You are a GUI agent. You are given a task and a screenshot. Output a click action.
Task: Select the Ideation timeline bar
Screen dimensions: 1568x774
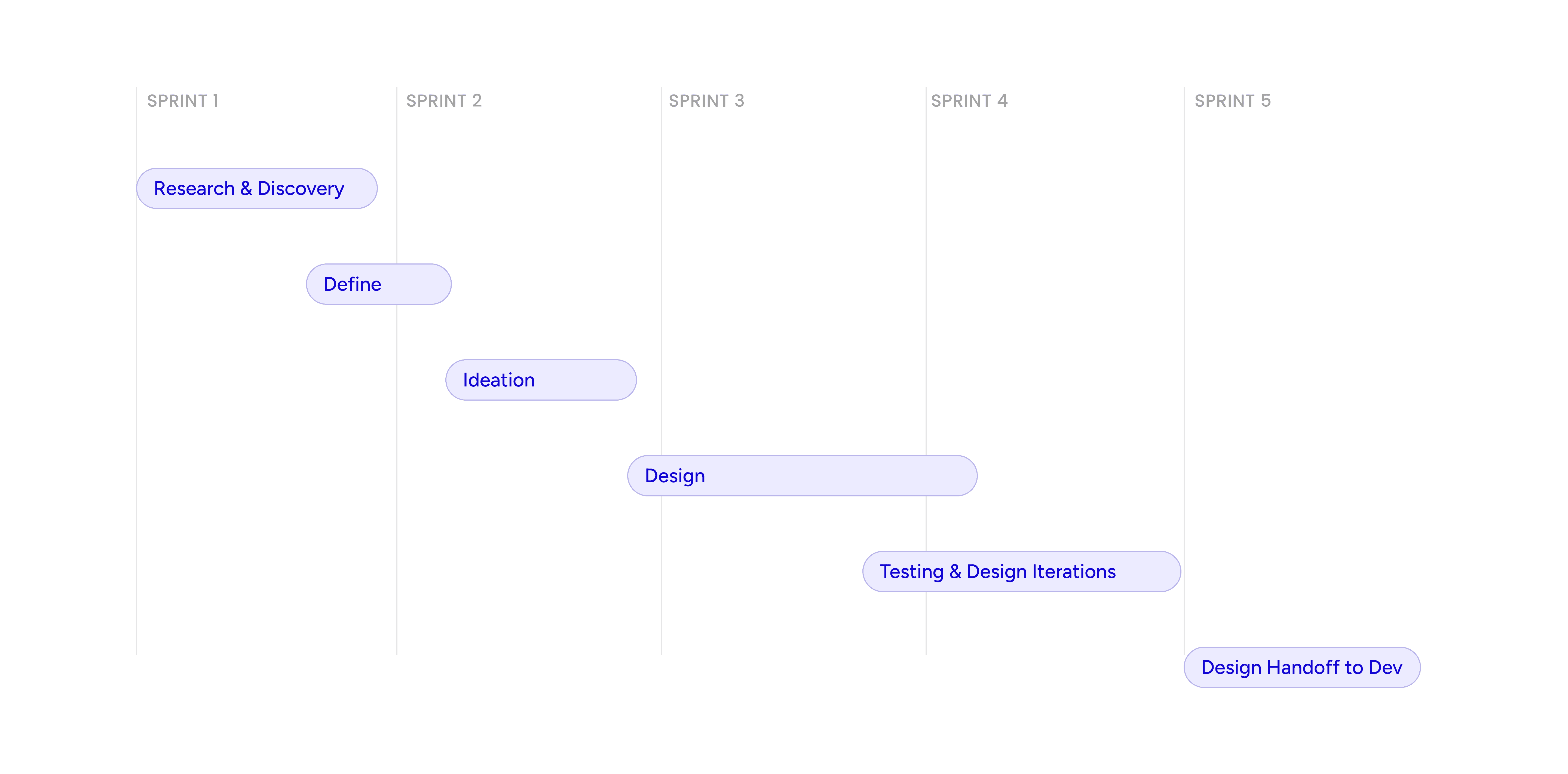[541, 380]
